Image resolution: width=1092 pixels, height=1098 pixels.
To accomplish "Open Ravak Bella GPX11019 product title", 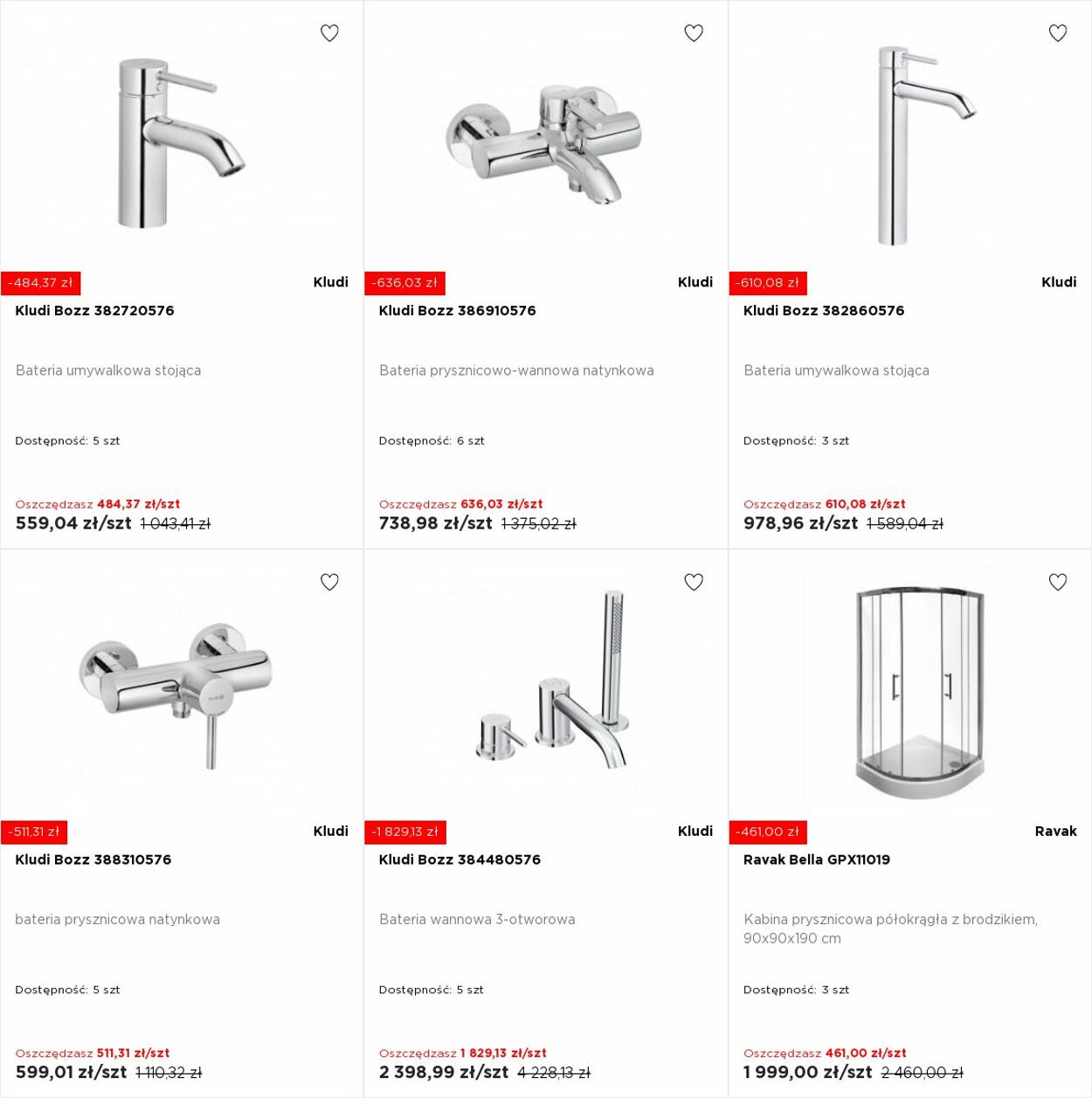I will (x=817, y=860).
